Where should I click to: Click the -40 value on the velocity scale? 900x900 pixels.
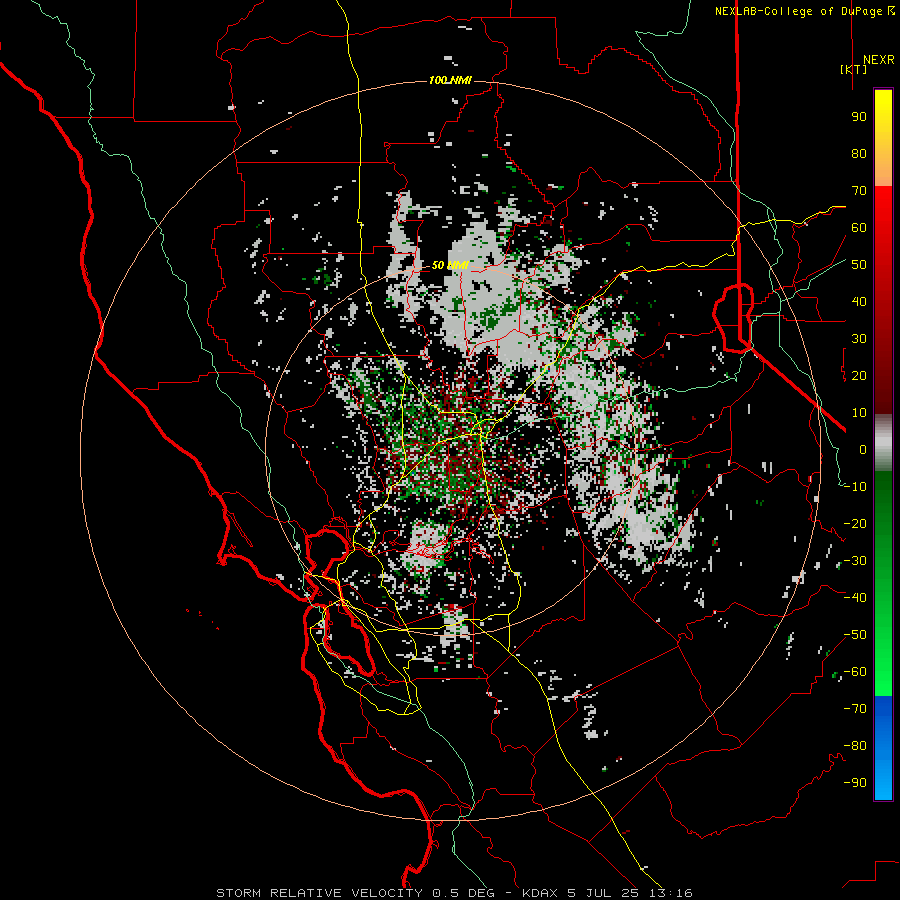pos(855,598)
